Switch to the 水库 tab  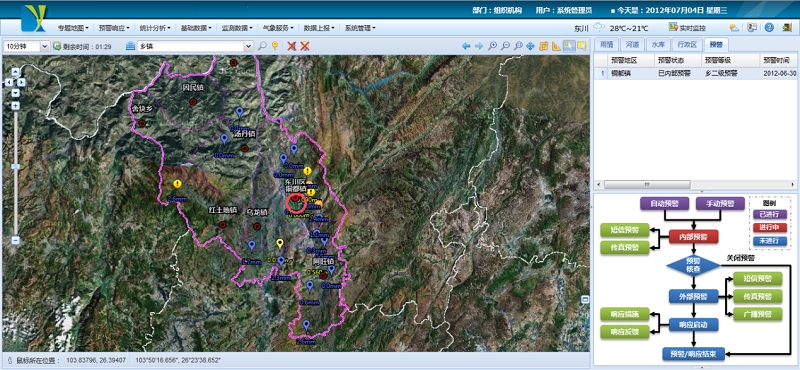tap(658, 44)
